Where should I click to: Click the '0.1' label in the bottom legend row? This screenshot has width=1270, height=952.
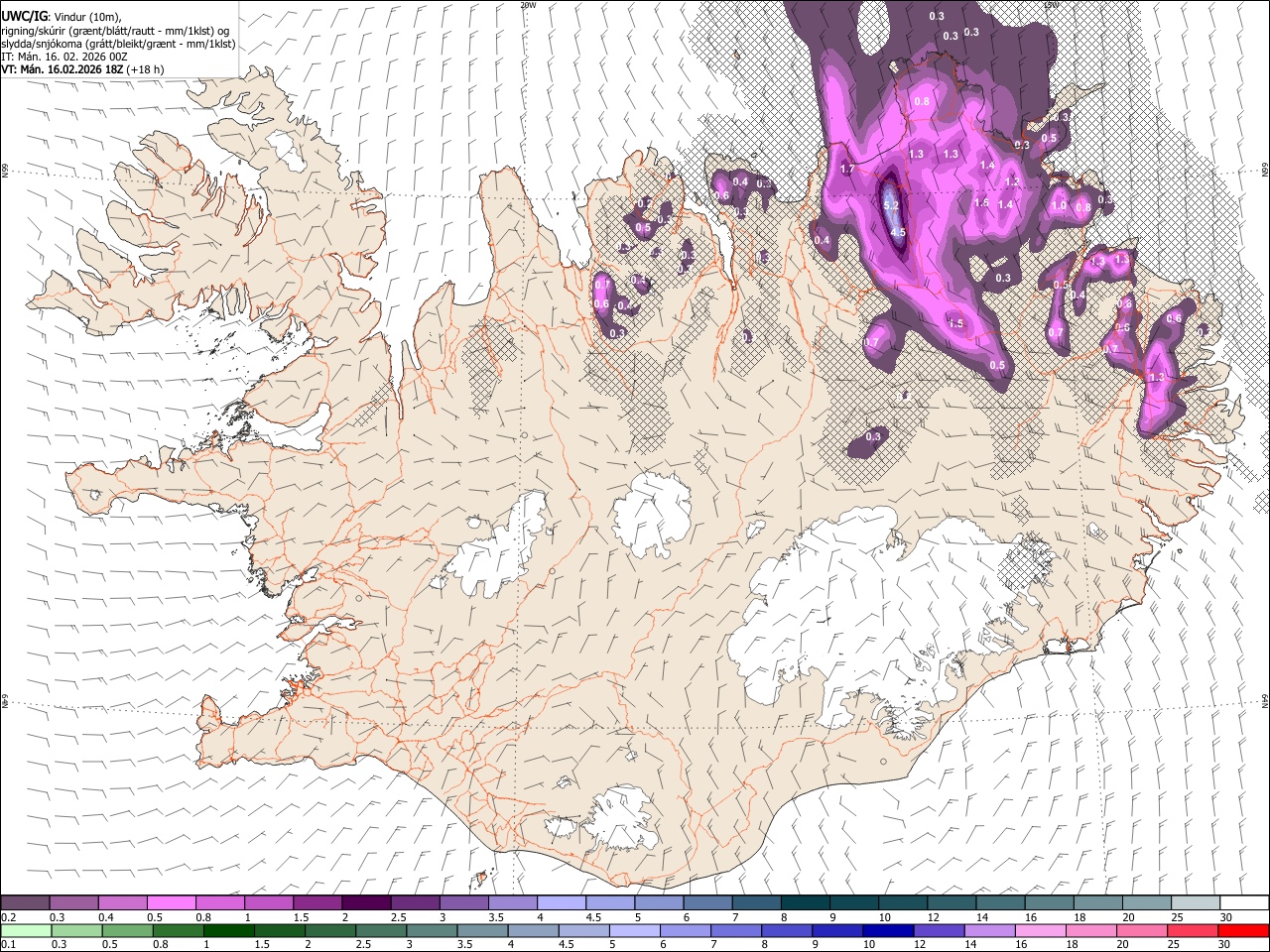tap(9, 944)
